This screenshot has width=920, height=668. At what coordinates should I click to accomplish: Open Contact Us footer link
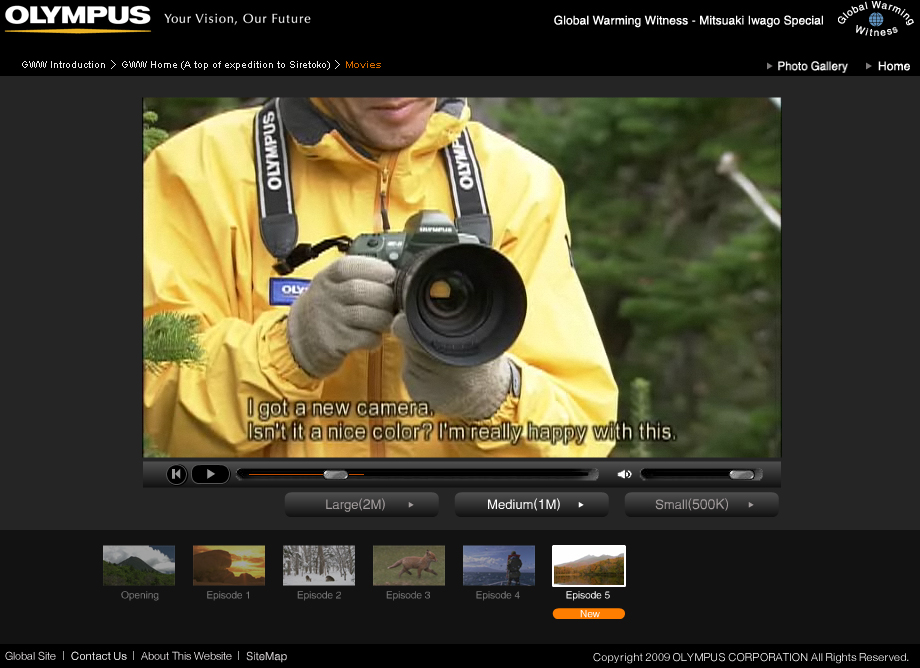98,656
